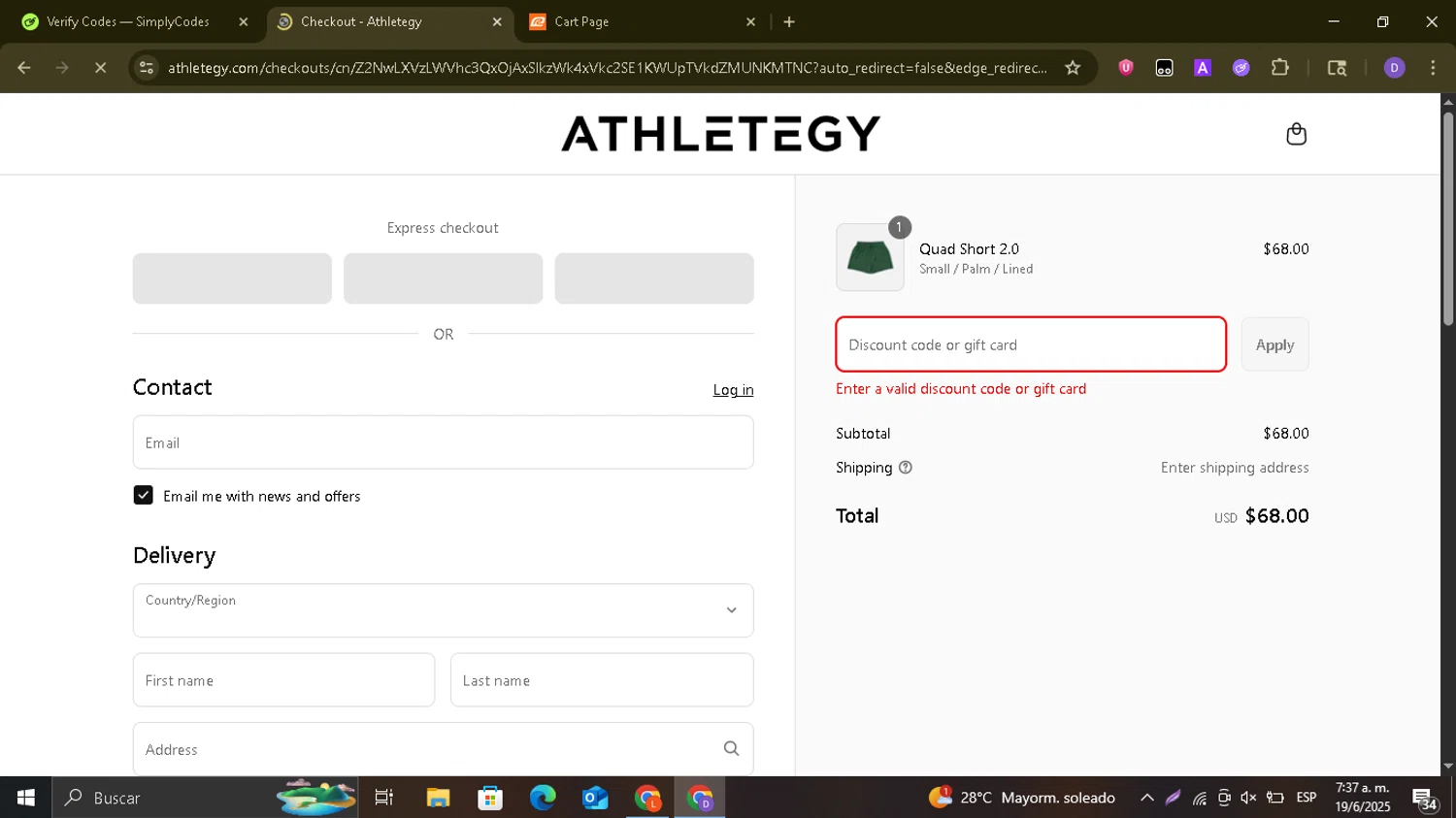Open the shopping bag cart icon

(1296, 134)
